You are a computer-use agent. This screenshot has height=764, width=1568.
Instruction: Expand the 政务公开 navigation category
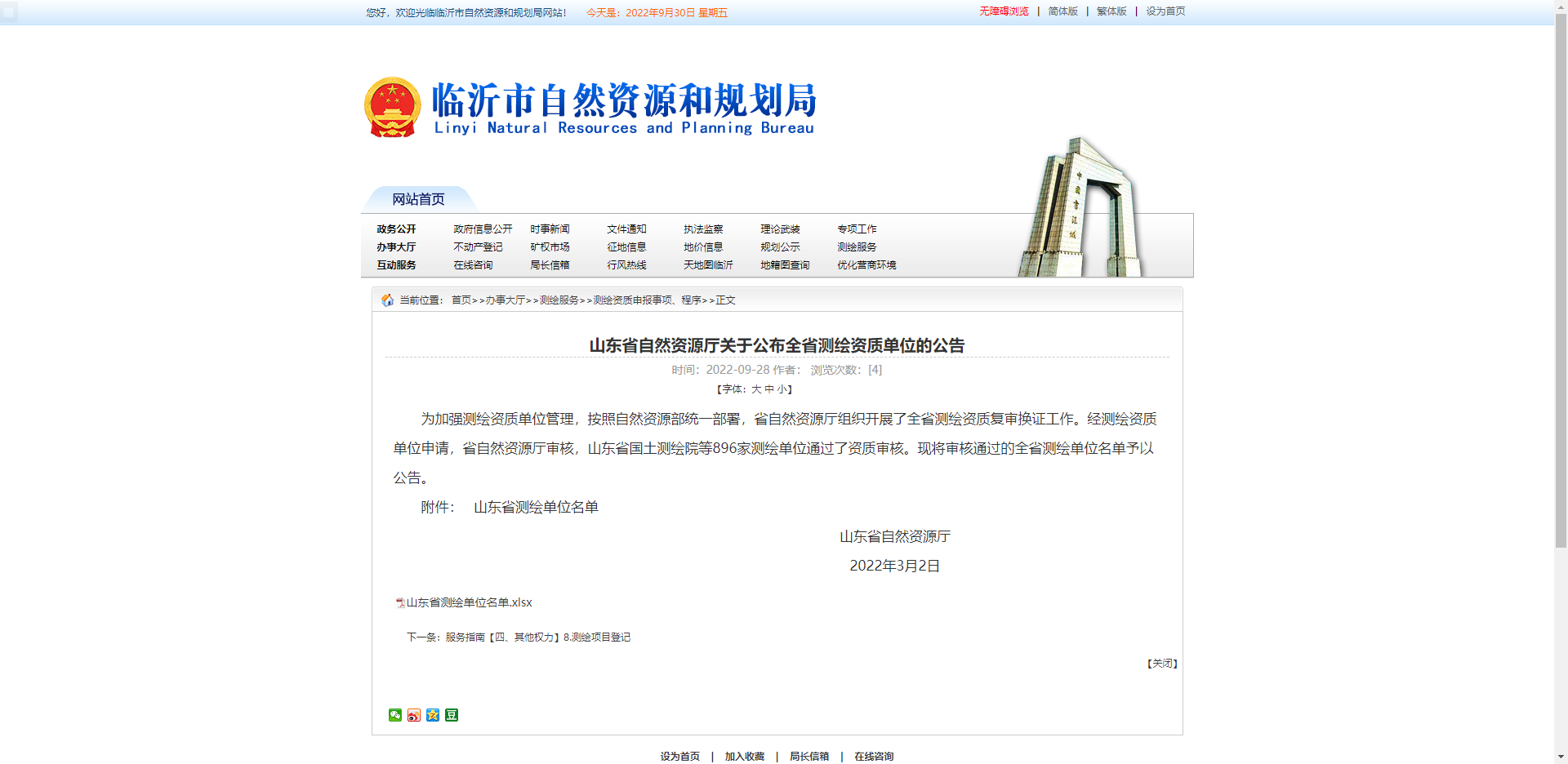pos(397,229)
